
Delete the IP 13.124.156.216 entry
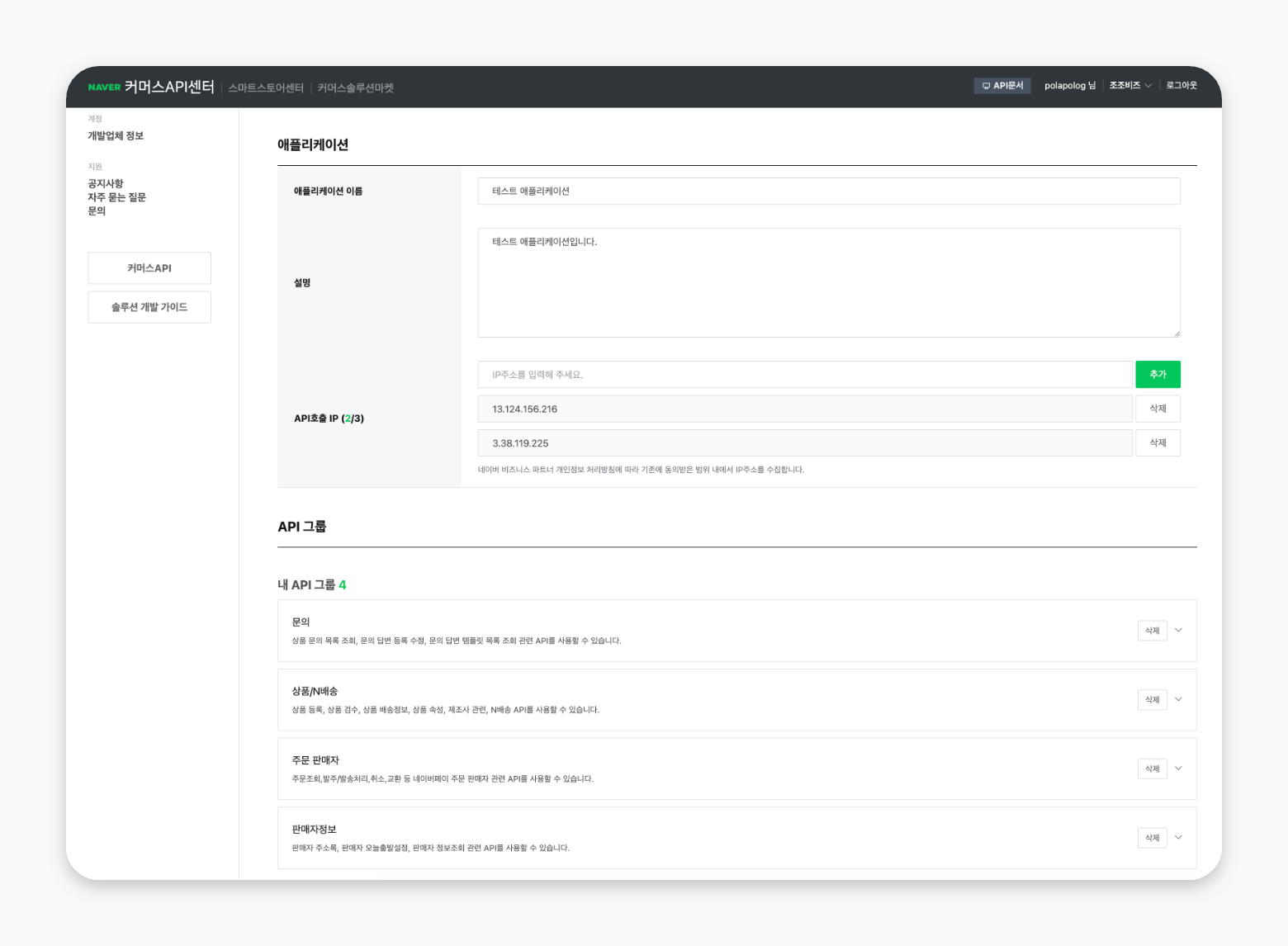click(1158, 409)
